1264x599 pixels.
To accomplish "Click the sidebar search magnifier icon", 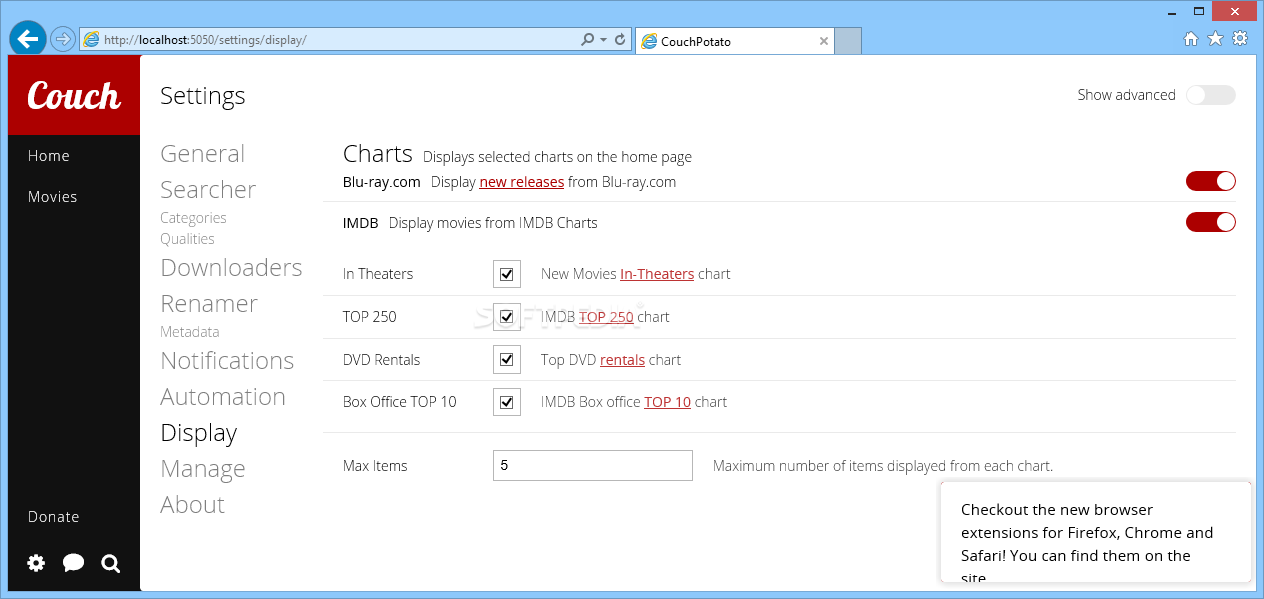I will tap(111, 564).
